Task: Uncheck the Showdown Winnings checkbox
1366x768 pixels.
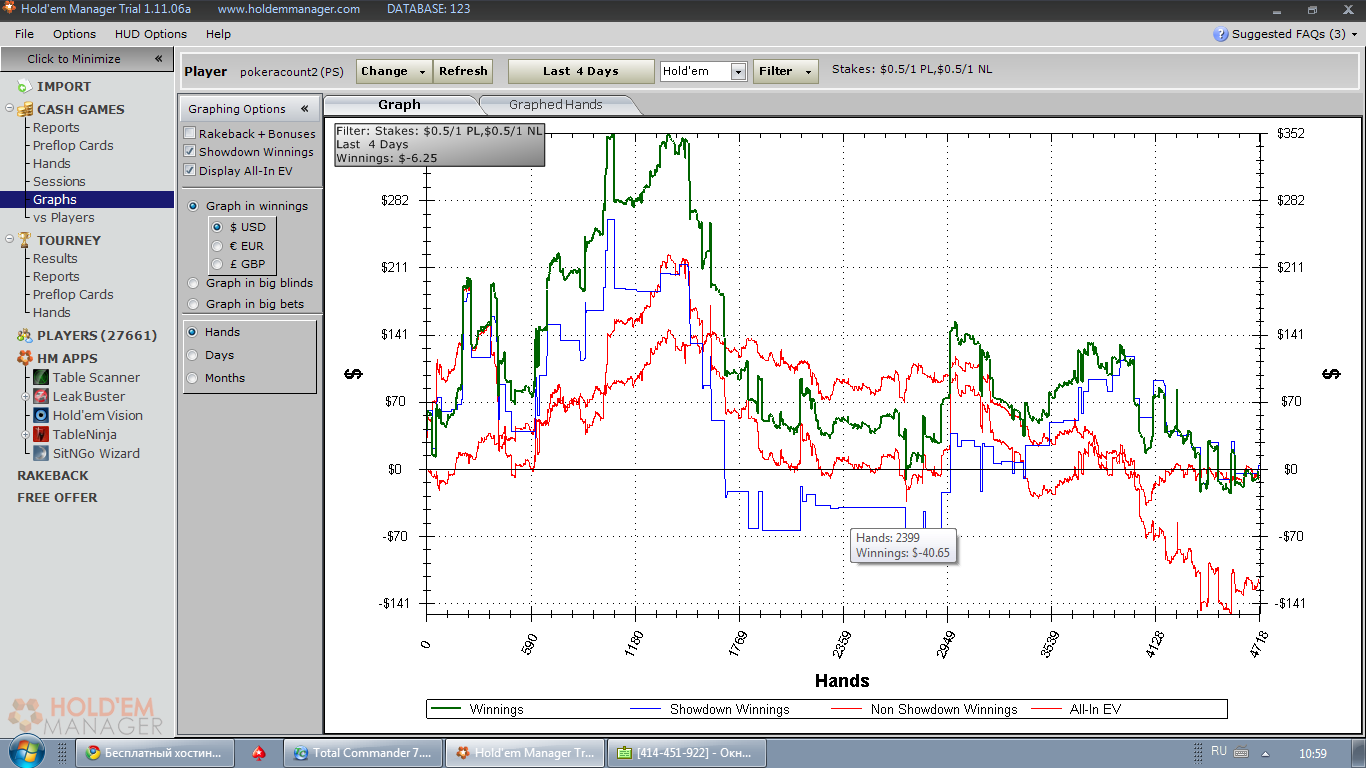Action: coord(190,152)
